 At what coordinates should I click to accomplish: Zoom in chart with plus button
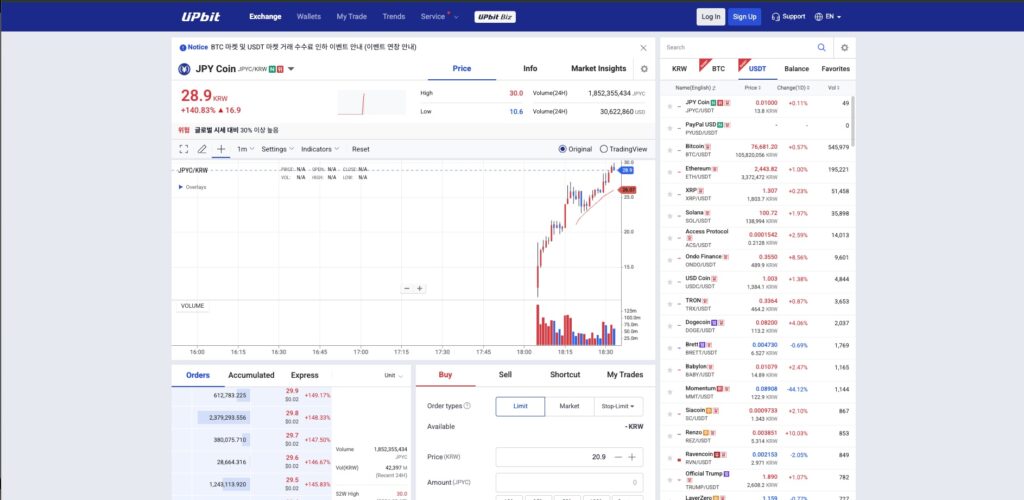click(420, 289)
